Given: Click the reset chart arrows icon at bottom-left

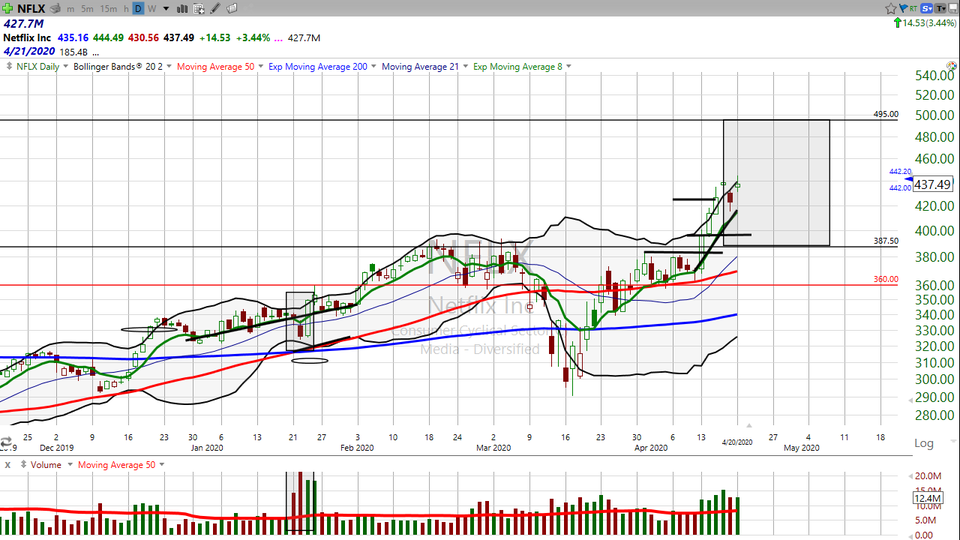Looking at the screenshot, I should tap(6, 442).
